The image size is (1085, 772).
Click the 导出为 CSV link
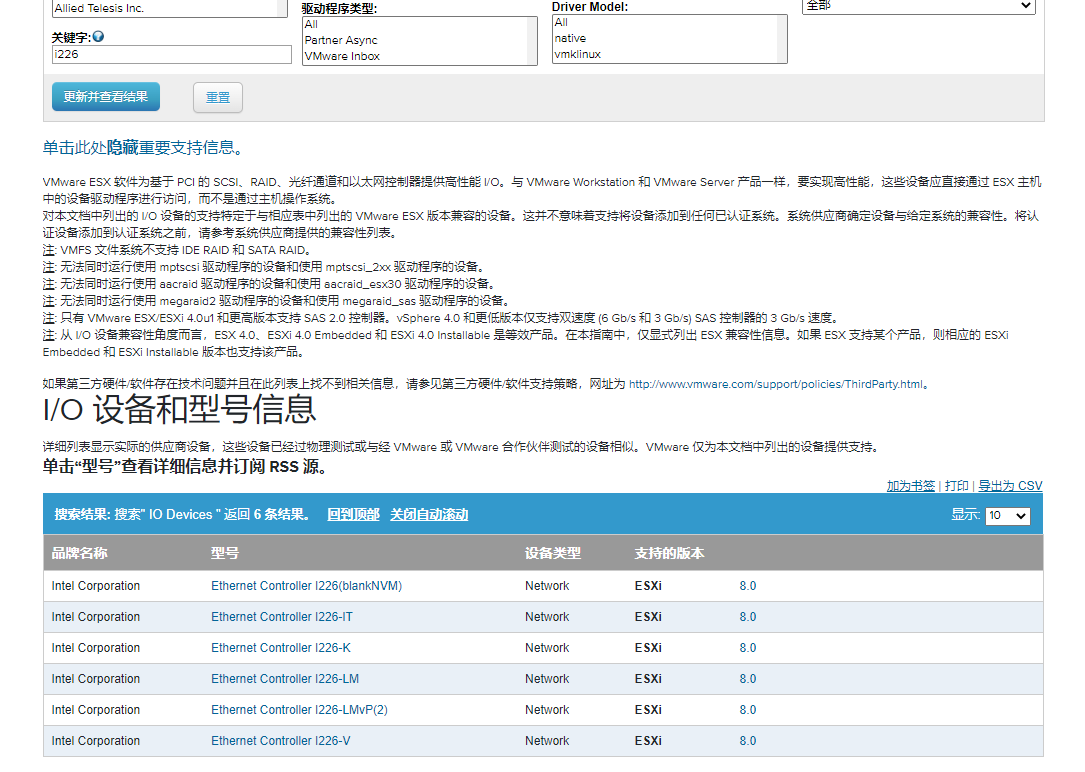click(1010, 485)
